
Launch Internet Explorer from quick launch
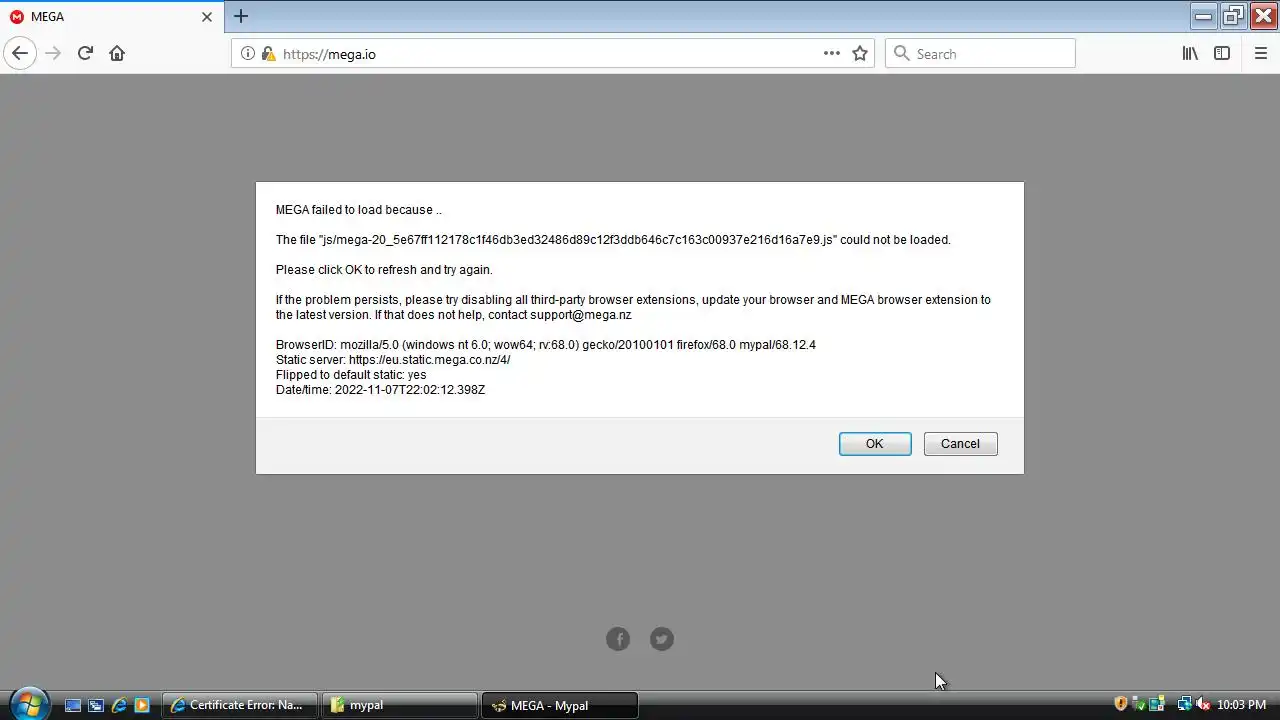tap(119, 705)
